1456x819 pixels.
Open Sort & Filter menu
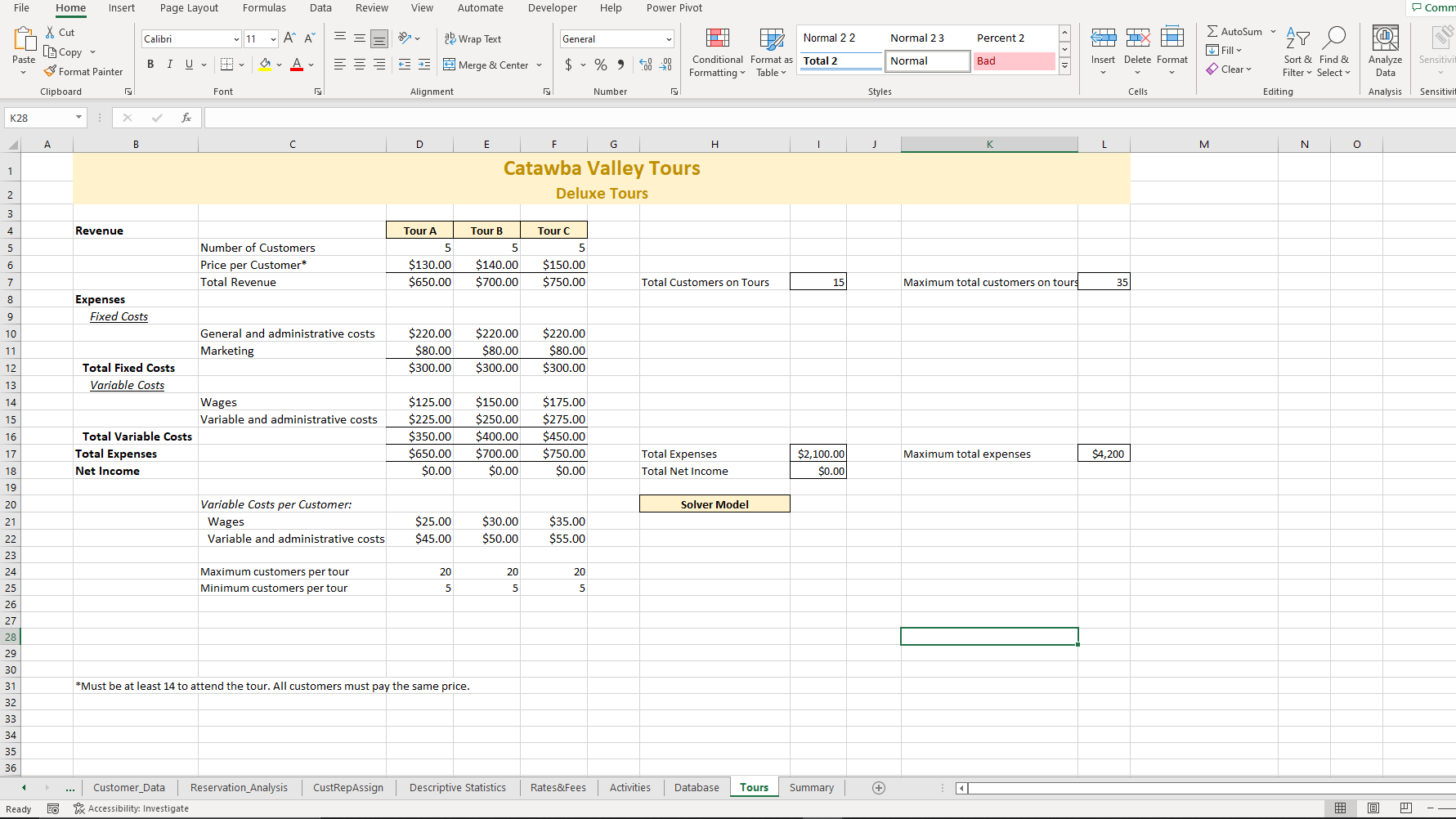[x=1297, y=51]
